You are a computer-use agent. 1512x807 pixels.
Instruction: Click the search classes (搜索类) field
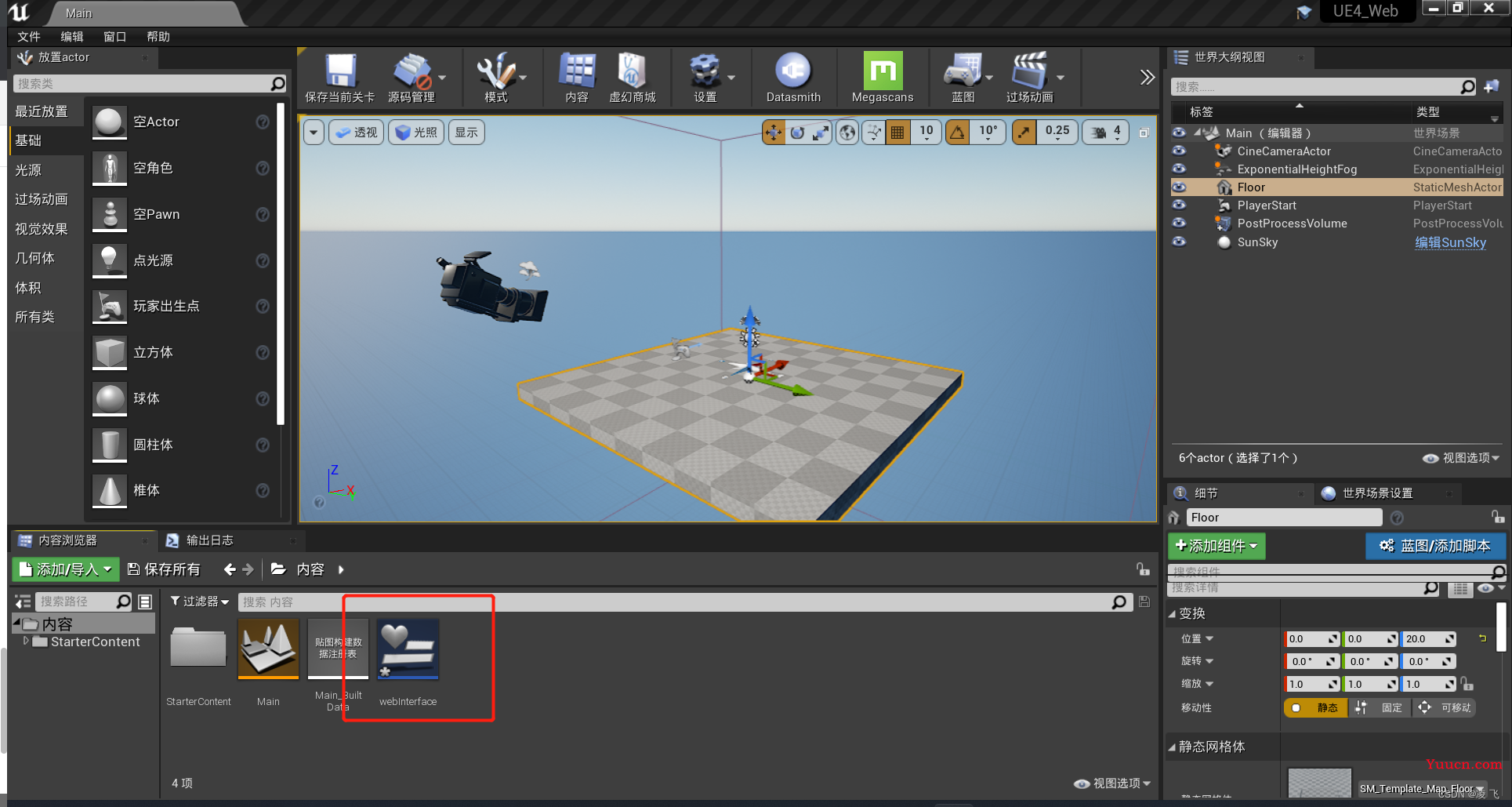click(150, 83)
